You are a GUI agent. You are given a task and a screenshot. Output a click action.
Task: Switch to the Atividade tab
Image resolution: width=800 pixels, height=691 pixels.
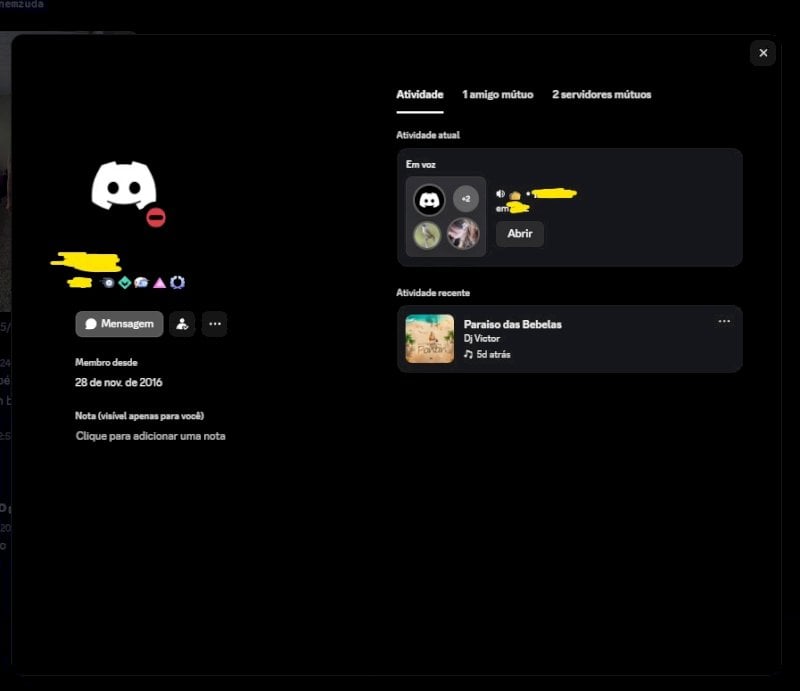coord(419,95)
